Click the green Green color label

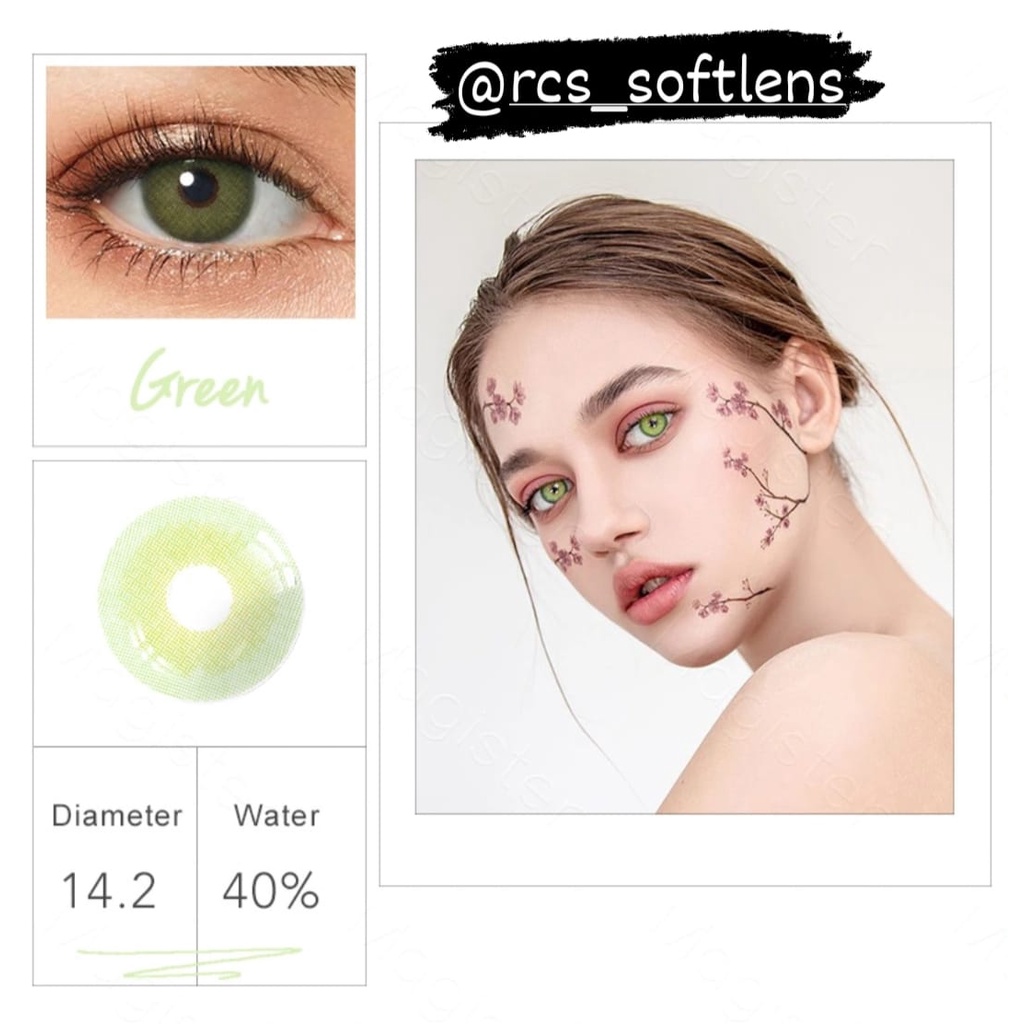202,381
